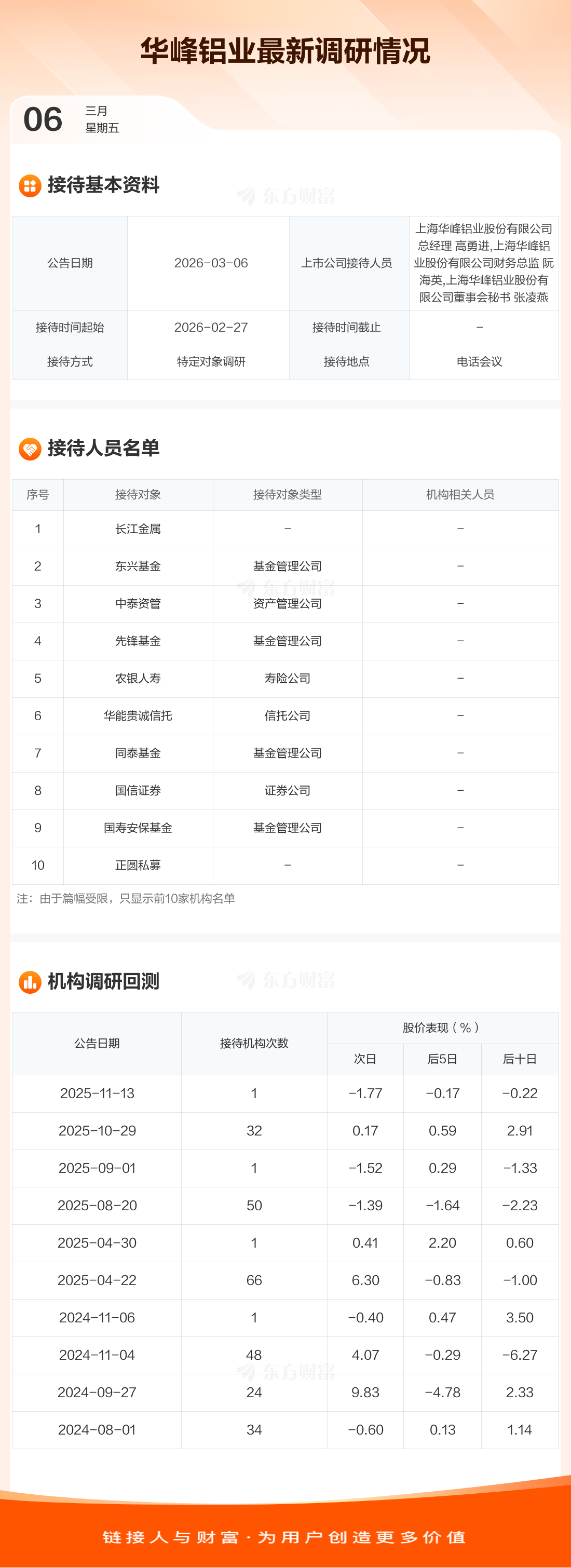Viewport: 571px width, 1568px height.
Task: Select the 2025-10-29 row date cell
Action: coord(97,1131)
